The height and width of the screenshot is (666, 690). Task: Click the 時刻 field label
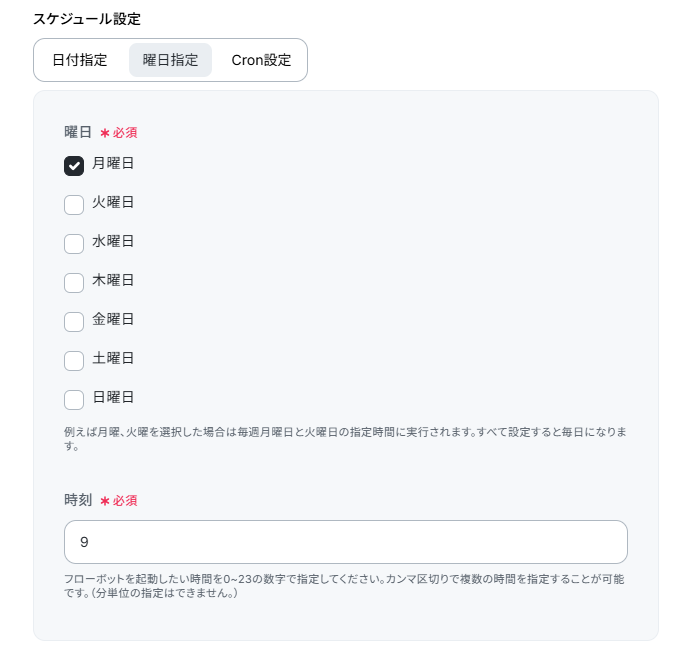[x=78, y=500]
